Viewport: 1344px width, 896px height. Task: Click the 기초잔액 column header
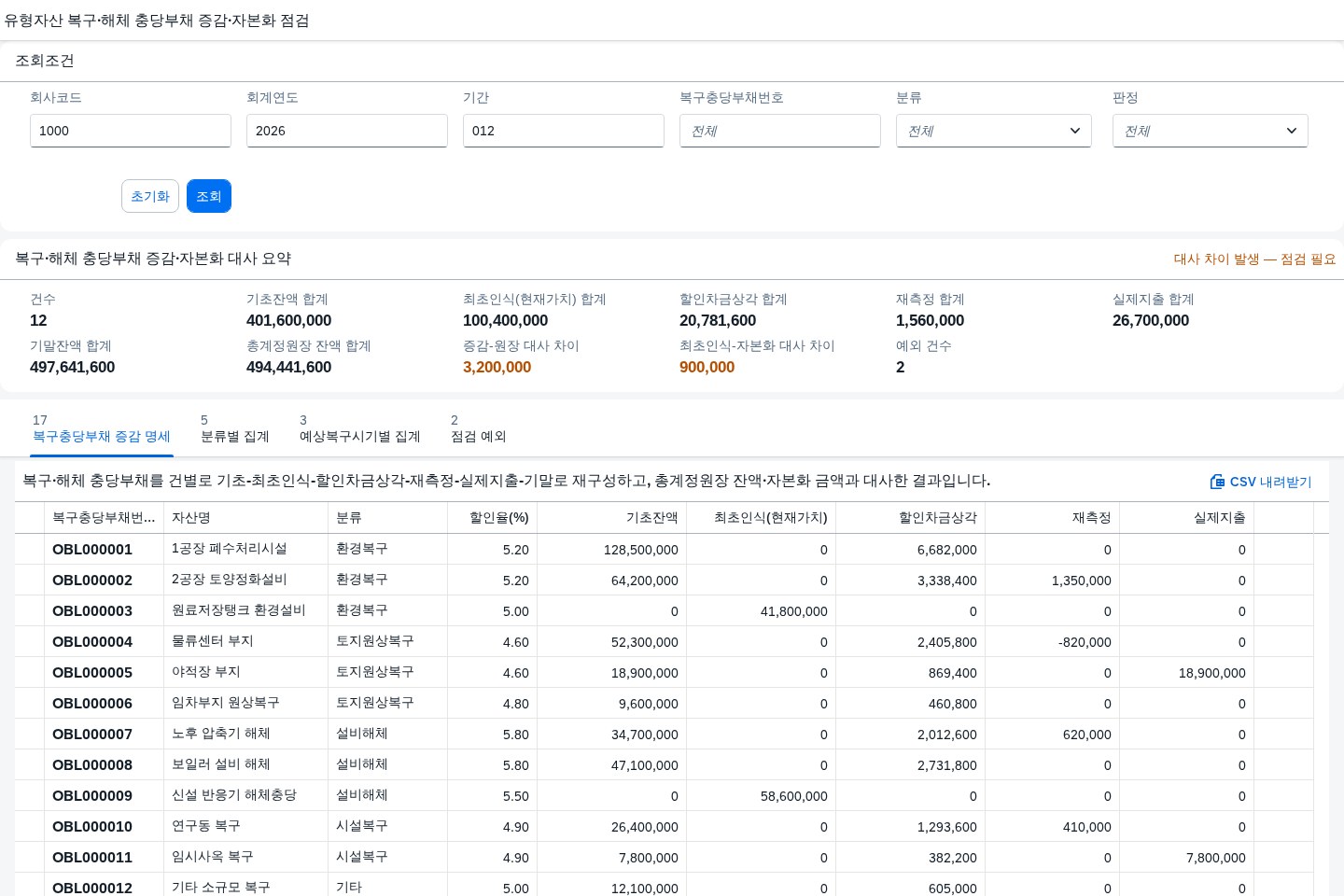(x=612, y=517)
